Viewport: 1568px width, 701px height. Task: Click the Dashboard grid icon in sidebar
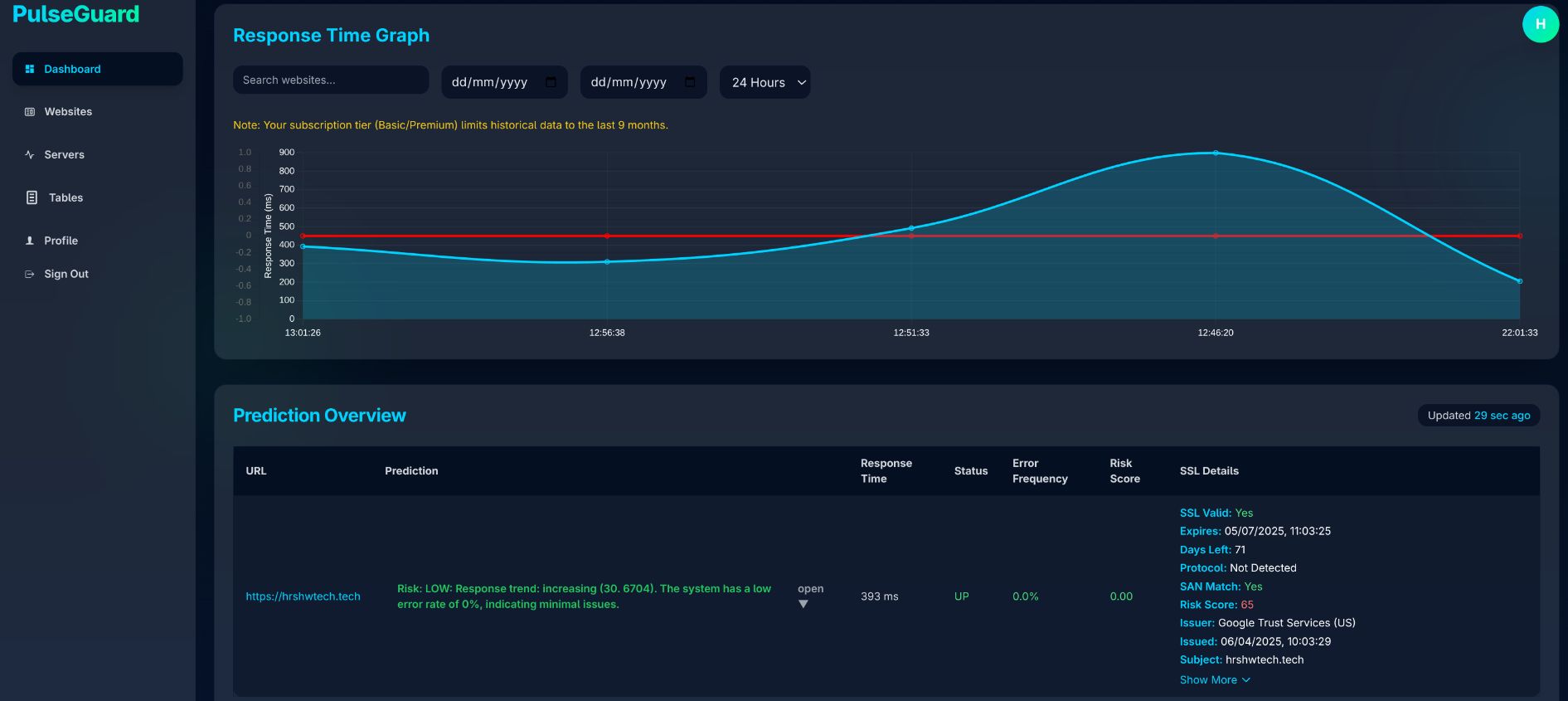coord(30,69)
